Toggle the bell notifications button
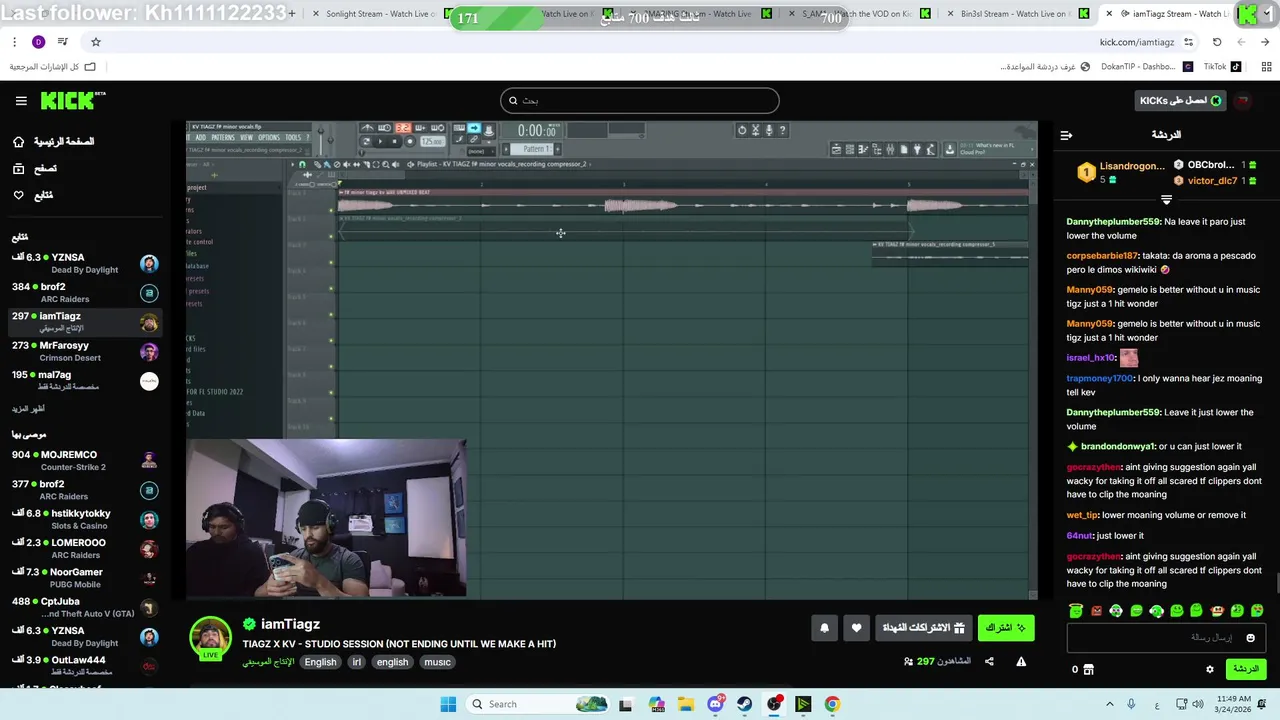Screen dimensions: 1280x720 point(824,628)
